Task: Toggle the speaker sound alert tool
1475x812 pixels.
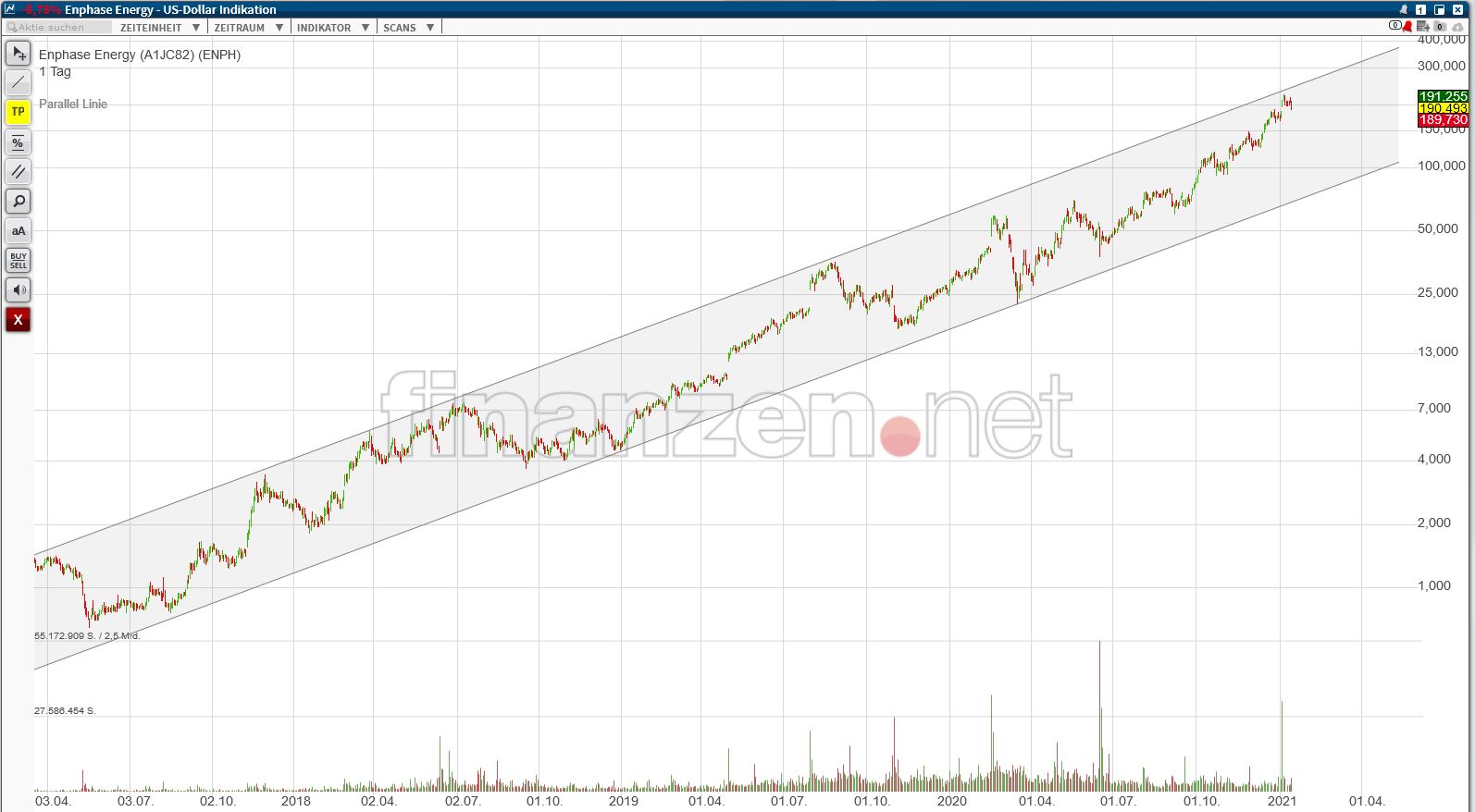Action: pyautogui.click(x=19, y=290)
